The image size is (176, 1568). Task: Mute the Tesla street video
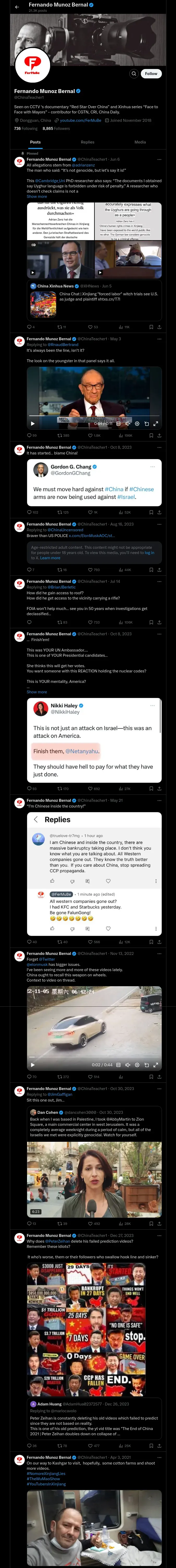[128, 1065]
